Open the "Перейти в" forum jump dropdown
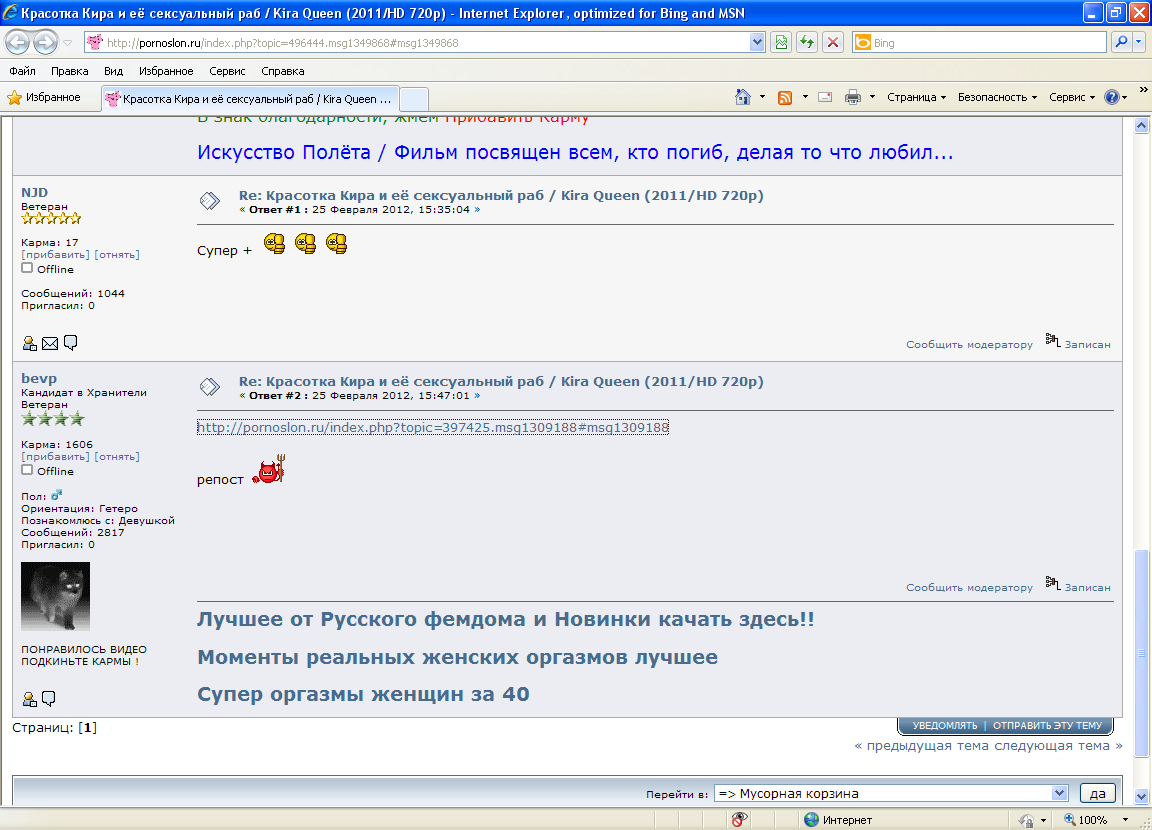Viewport: 1152px width, 830px height. pos(1060,793)
